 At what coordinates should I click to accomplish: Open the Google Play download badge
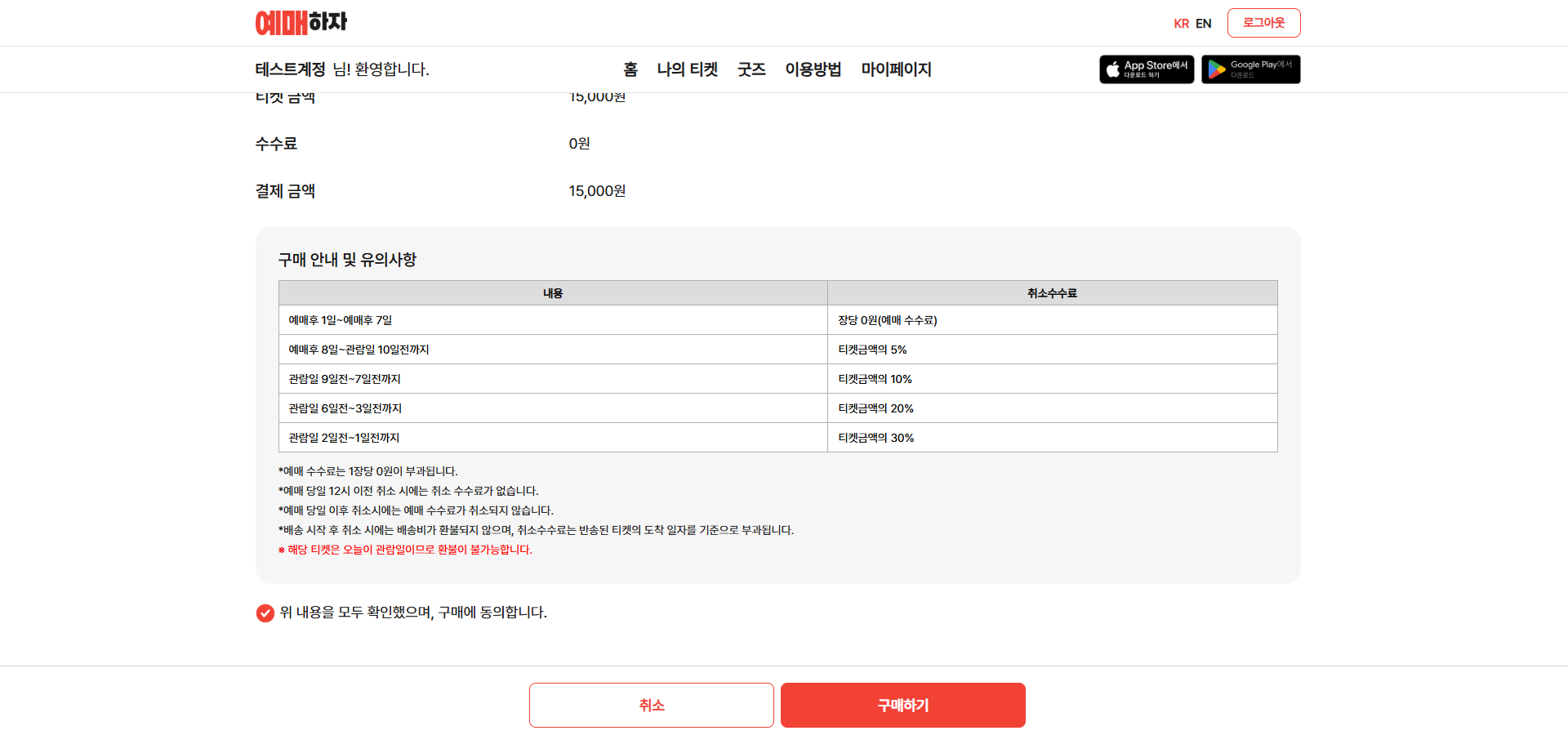[1250, 69]
